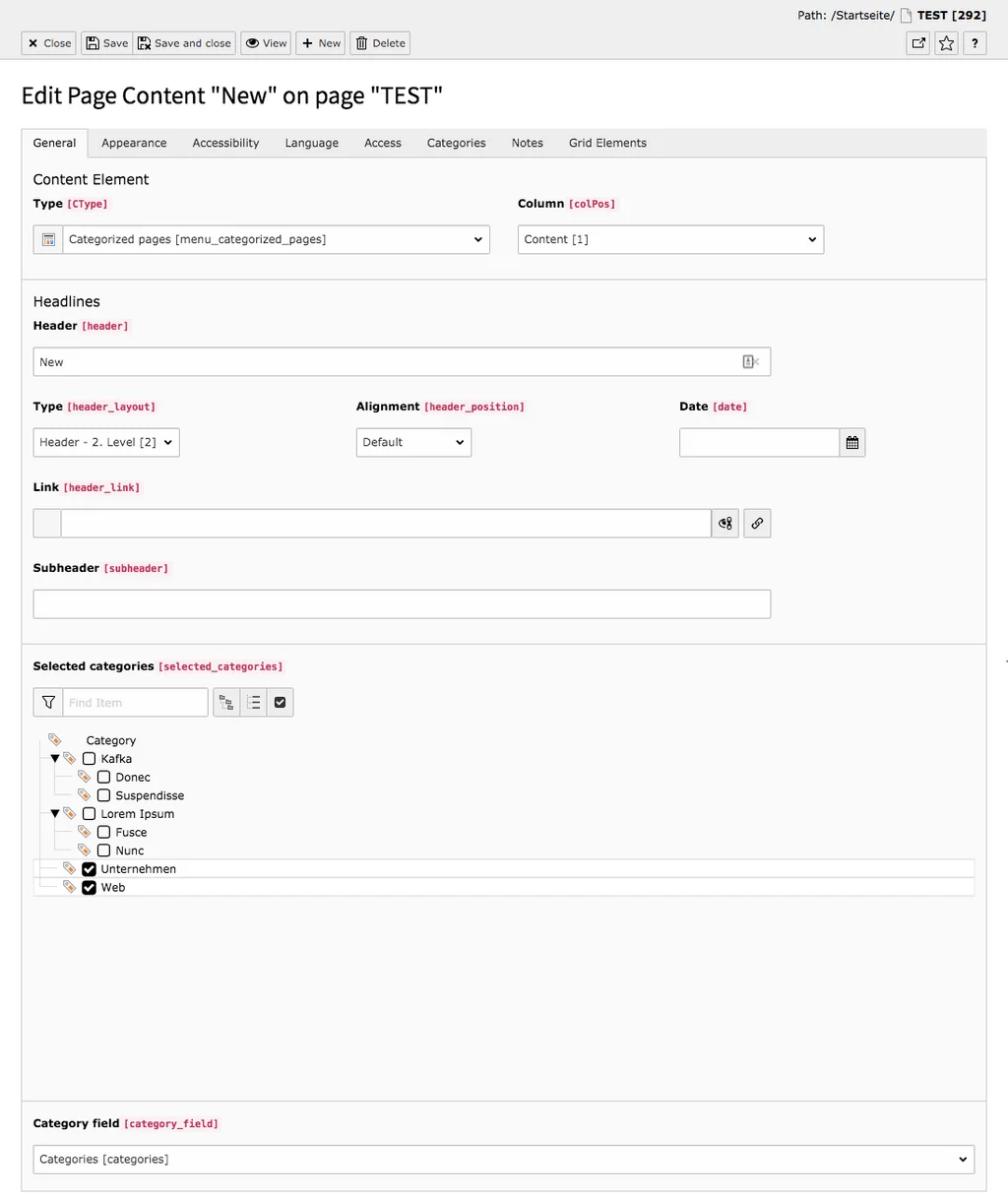Screen dimensions: 1008x1198
Task: Check the Kafka category
Action: click(x=88, y=758)
